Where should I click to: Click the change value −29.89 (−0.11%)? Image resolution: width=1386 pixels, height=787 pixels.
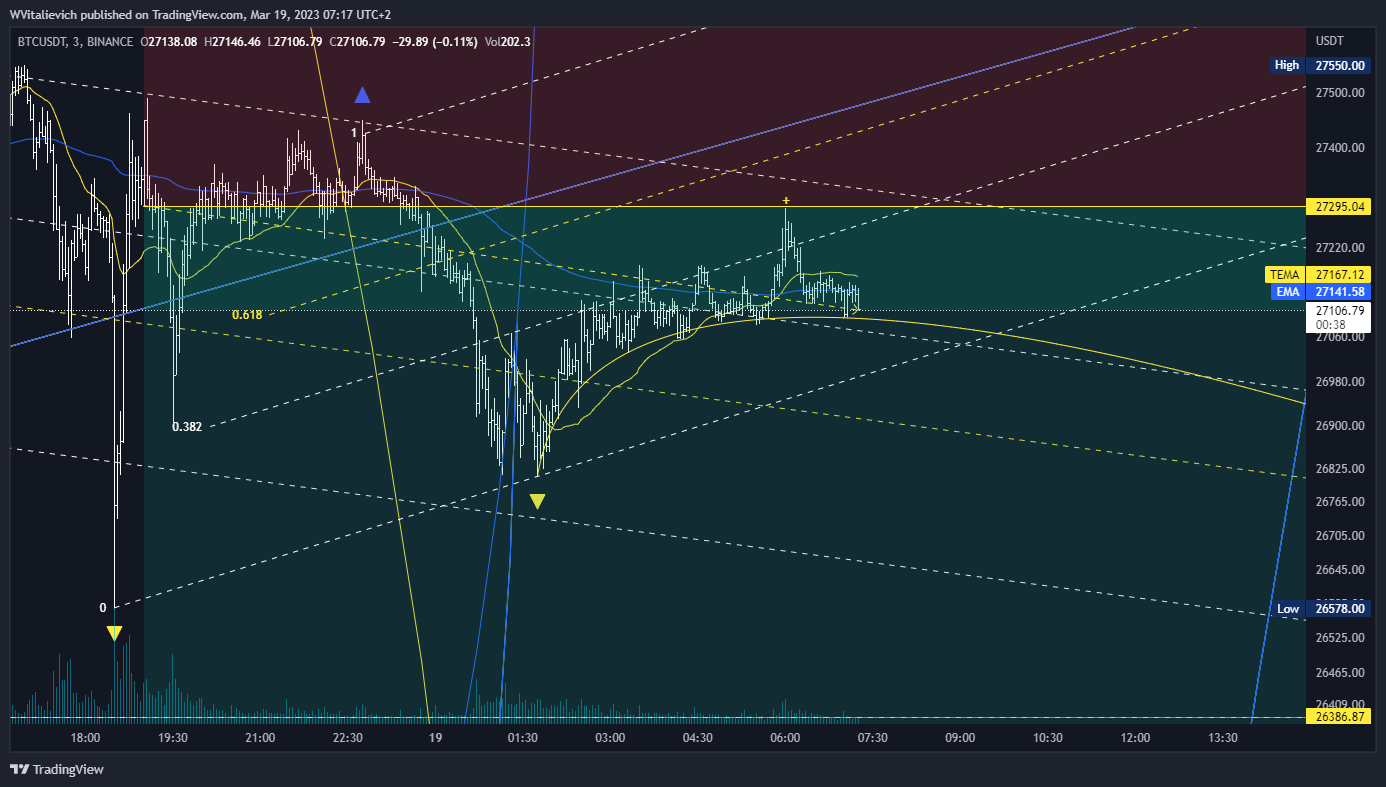(x=435, y=42)
